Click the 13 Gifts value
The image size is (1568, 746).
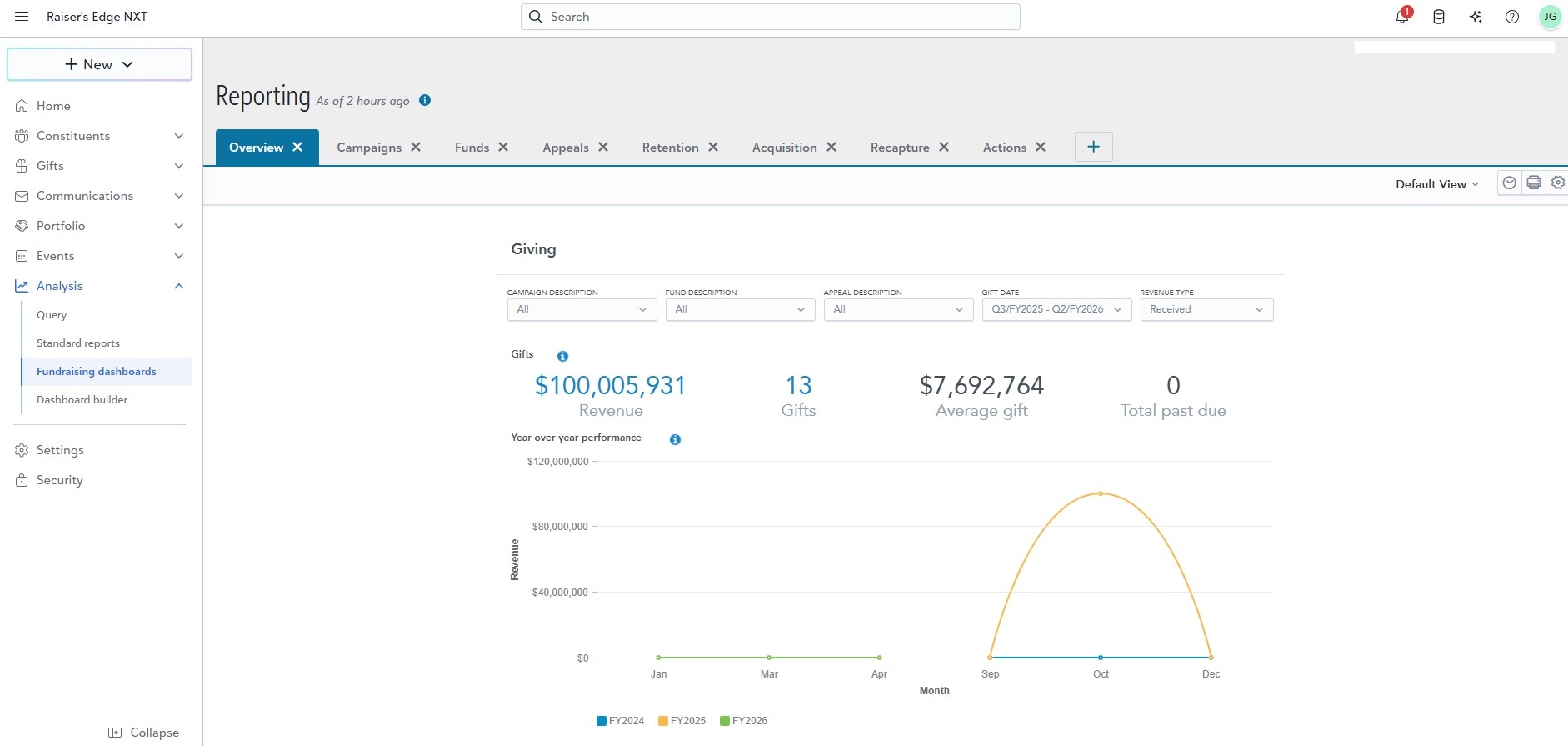point(798,385)
